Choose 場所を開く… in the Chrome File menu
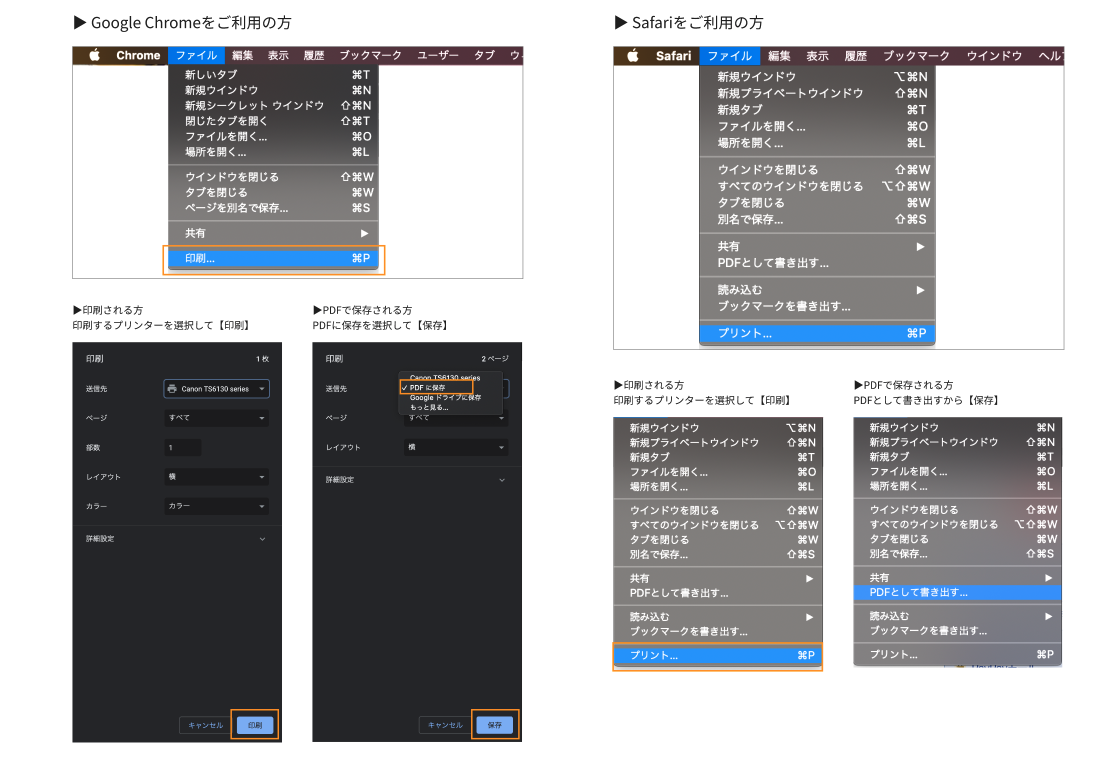This screenshot has width=1105, height=764. [x=273, y=152]
